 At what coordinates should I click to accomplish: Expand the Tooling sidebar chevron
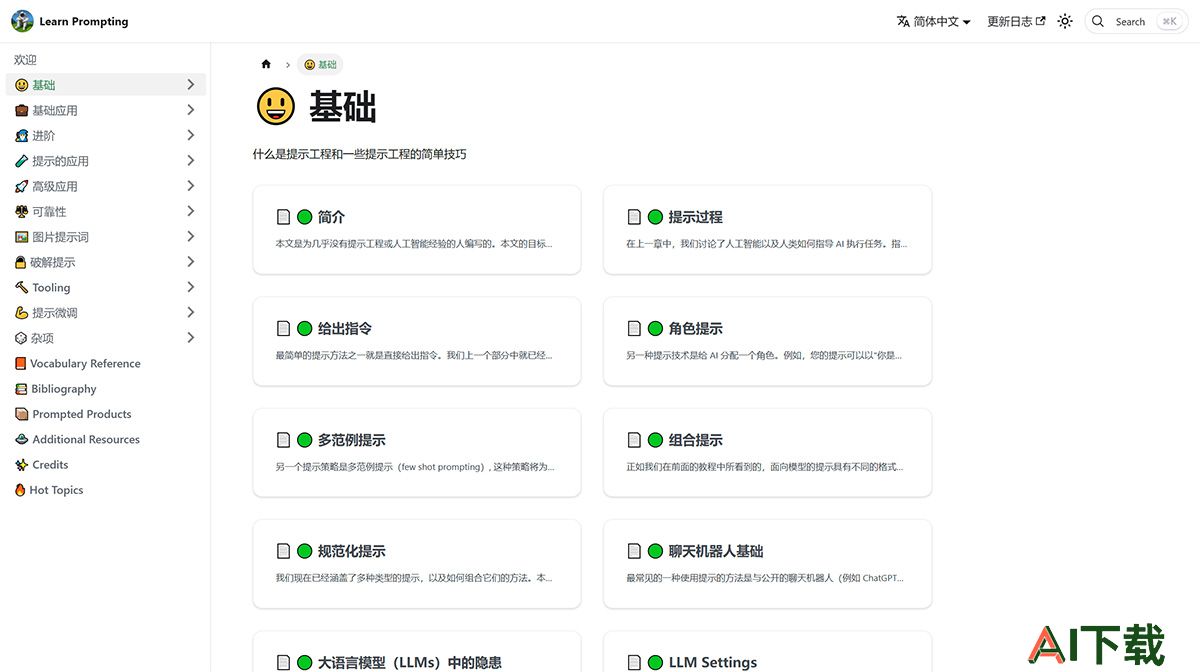(x=190, y=287)
